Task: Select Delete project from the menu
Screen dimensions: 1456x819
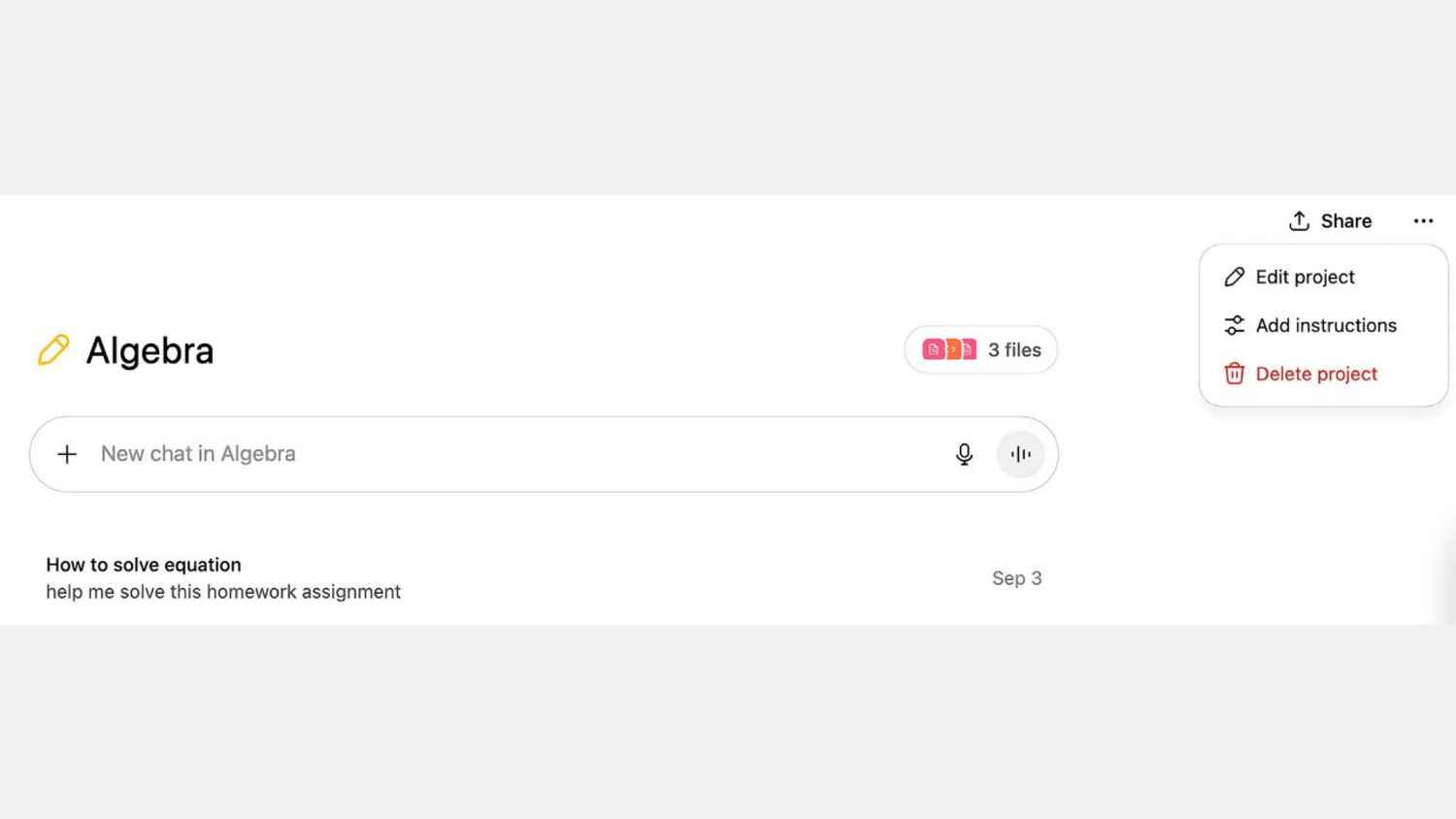Action: (x=1316, y=374)
